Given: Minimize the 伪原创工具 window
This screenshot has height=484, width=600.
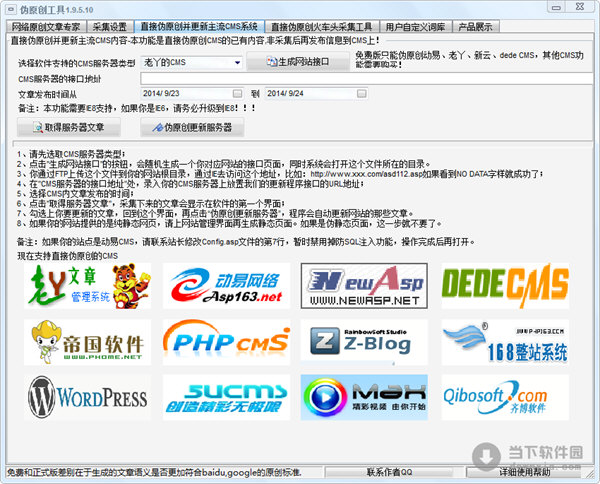Looking at the screenshot, I should (x=557, y=7).
